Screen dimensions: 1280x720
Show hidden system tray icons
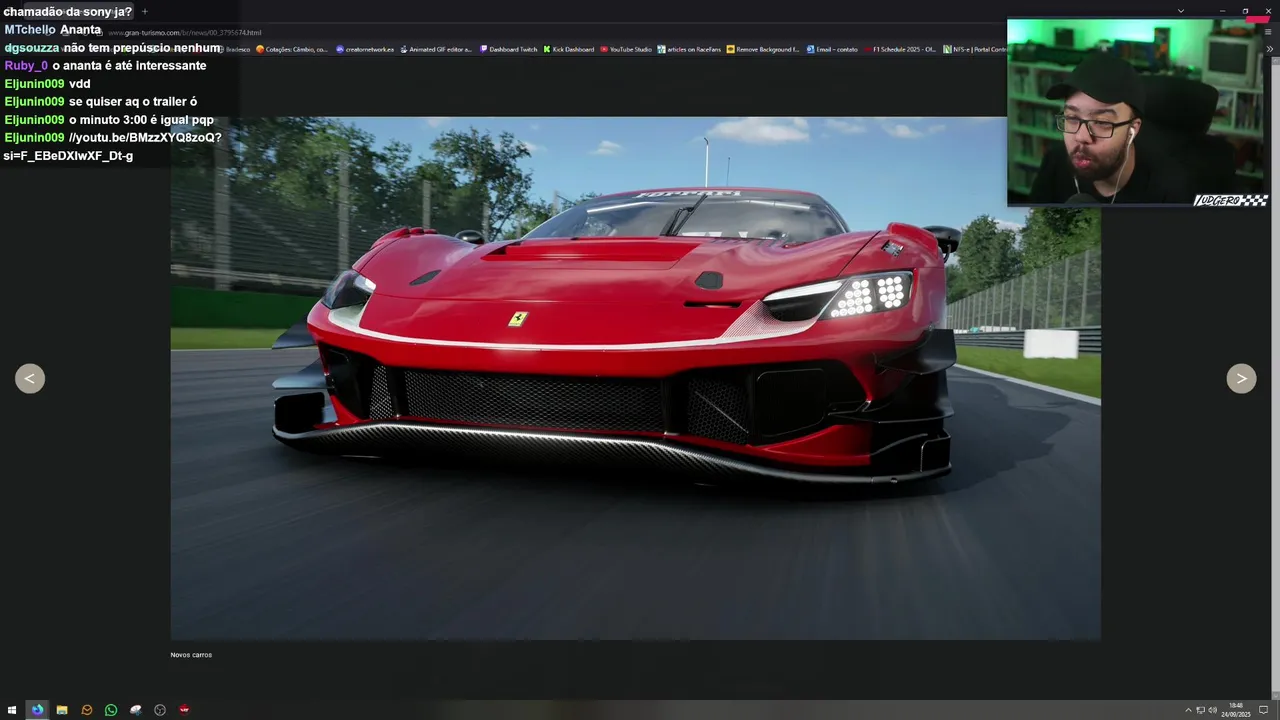1188,710
